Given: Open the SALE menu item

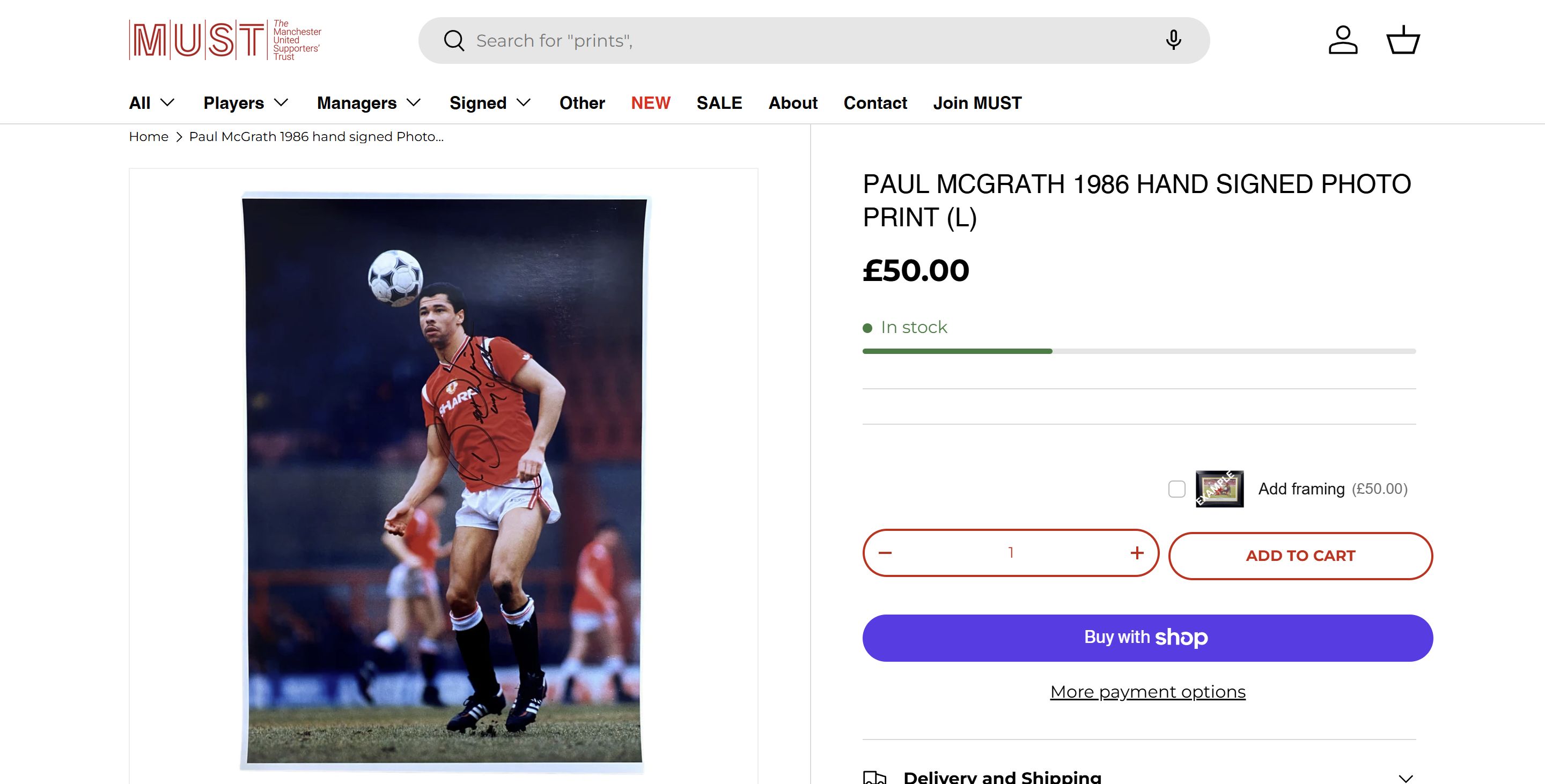Looking at the screenshot, I should [719, 103].
